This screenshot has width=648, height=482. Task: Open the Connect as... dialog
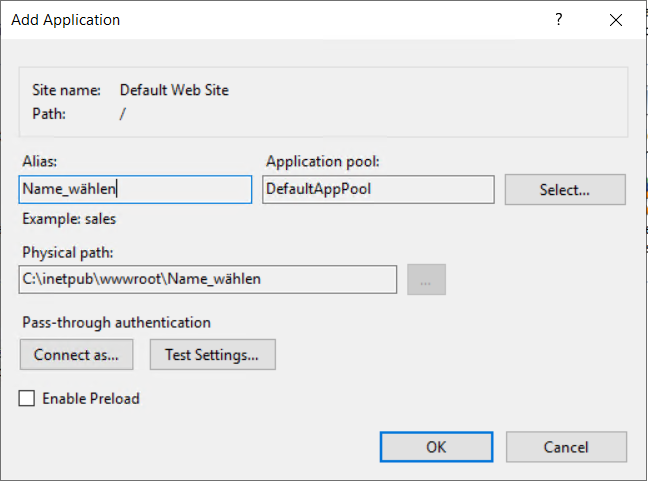76,354
